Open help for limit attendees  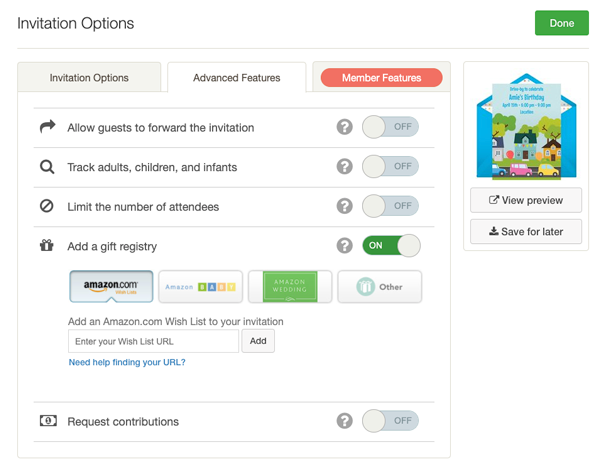tap(344, 207)
